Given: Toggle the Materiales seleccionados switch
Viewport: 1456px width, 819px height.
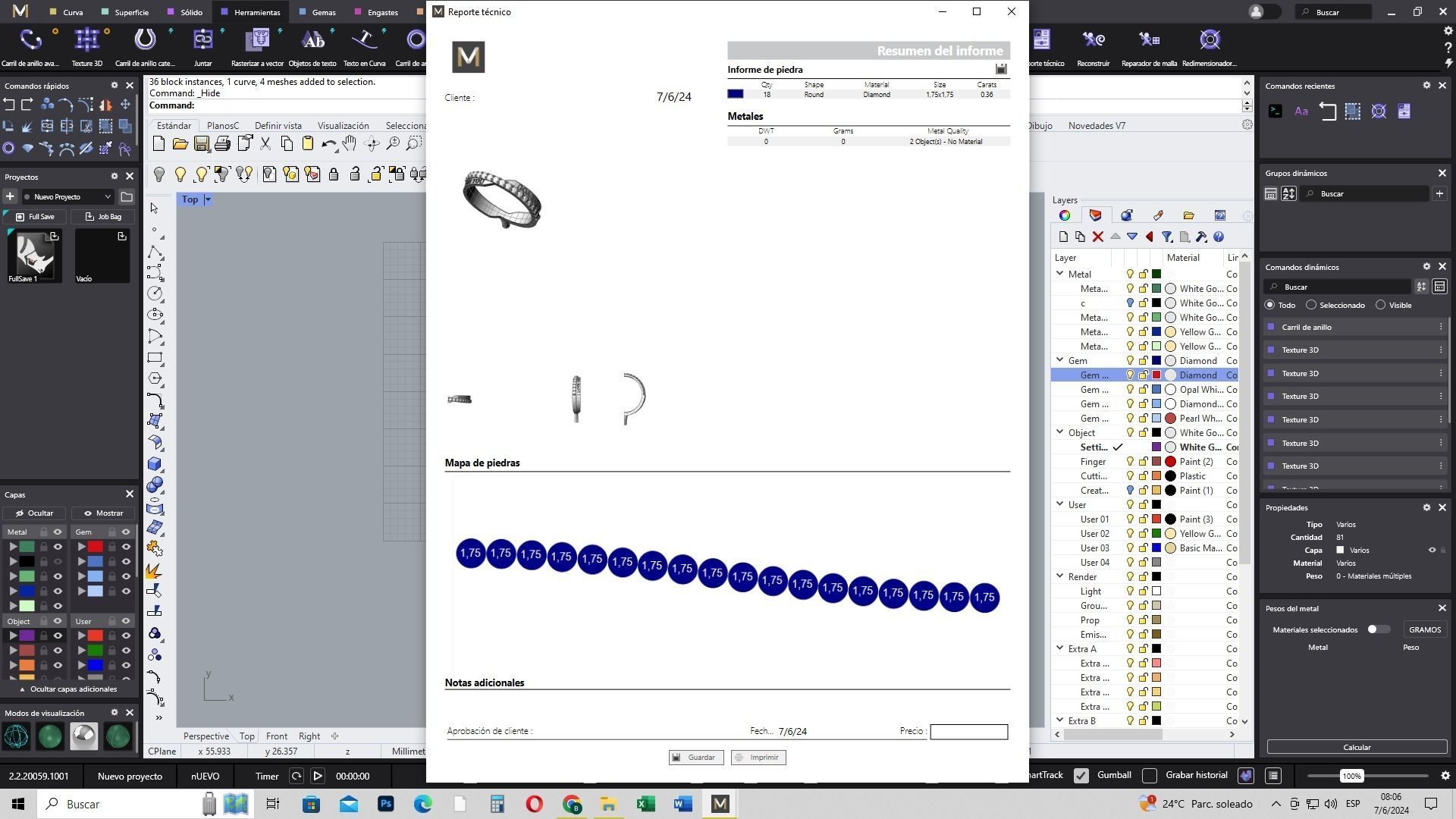Looking at the screenshot, I should 1377,629.
